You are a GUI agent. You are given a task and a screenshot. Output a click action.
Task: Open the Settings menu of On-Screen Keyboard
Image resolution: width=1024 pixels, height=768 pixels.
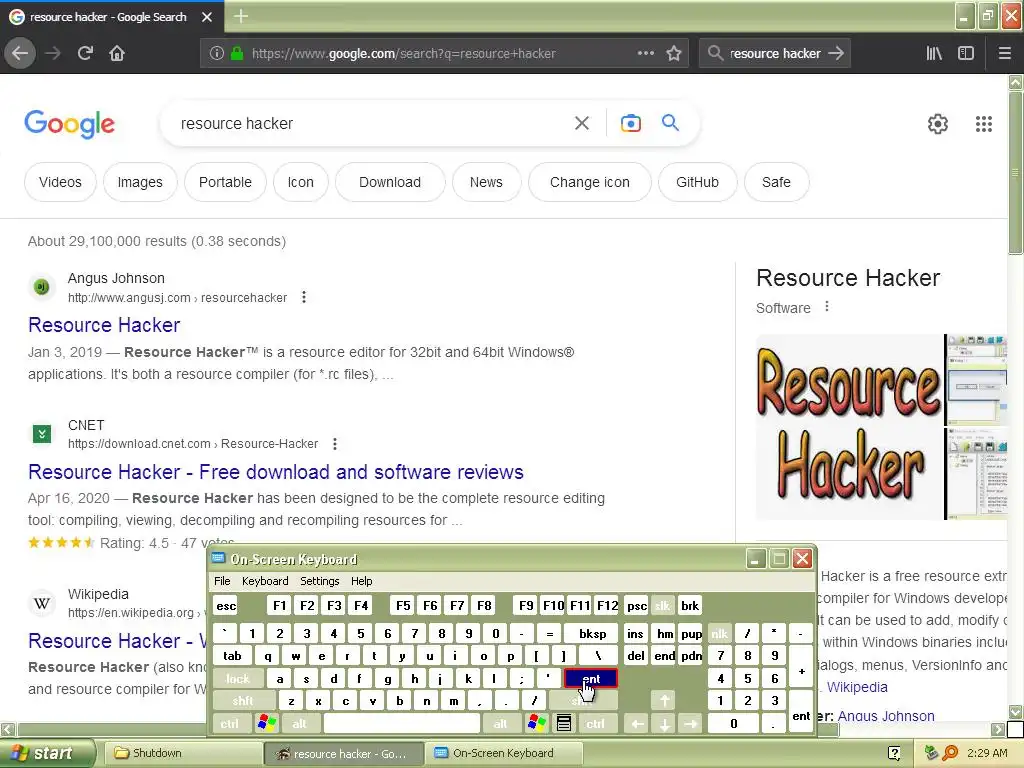tap(319, 581)
